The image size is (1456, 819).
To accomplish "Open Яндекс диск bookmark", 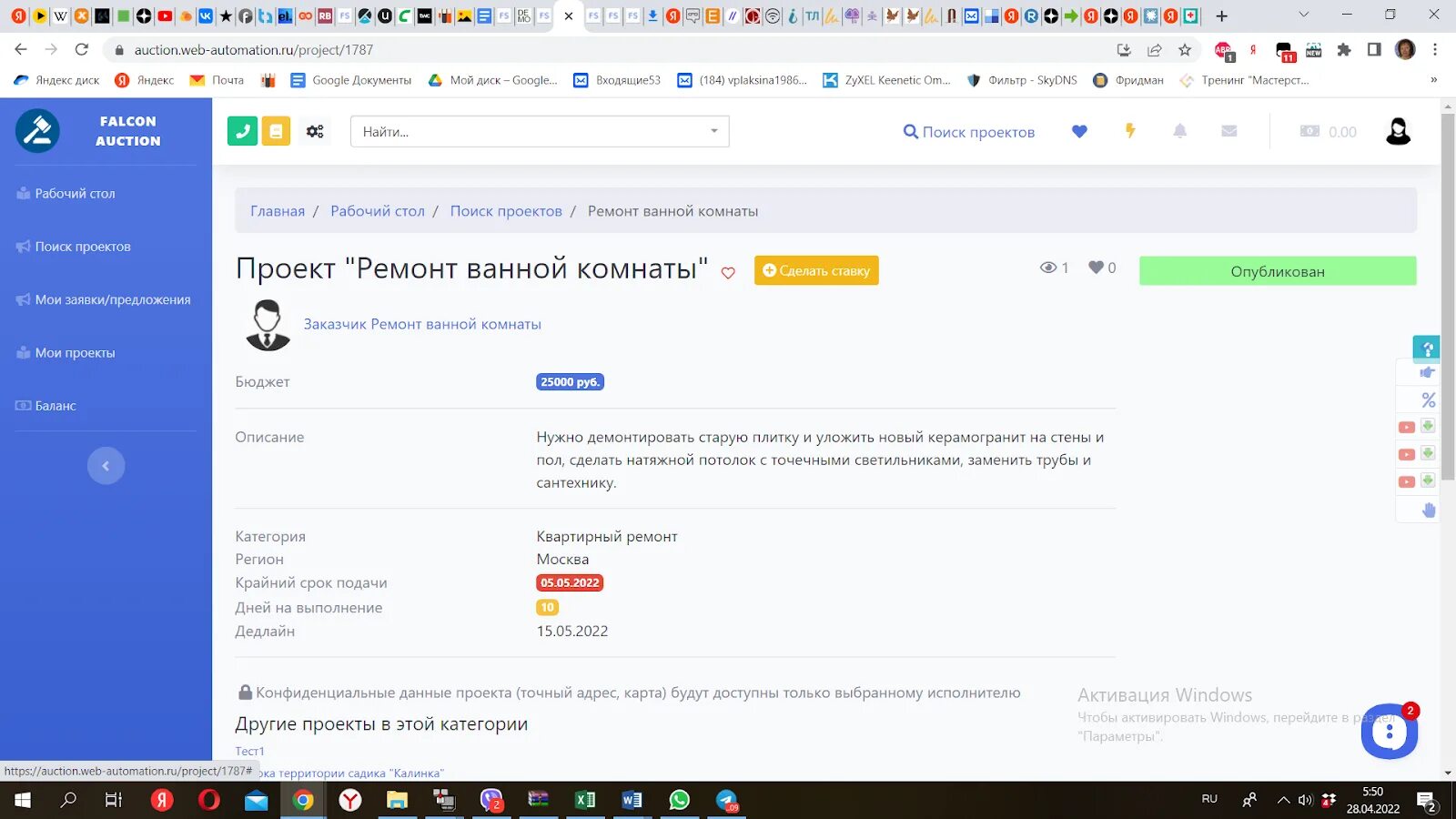I will (57, 80).
